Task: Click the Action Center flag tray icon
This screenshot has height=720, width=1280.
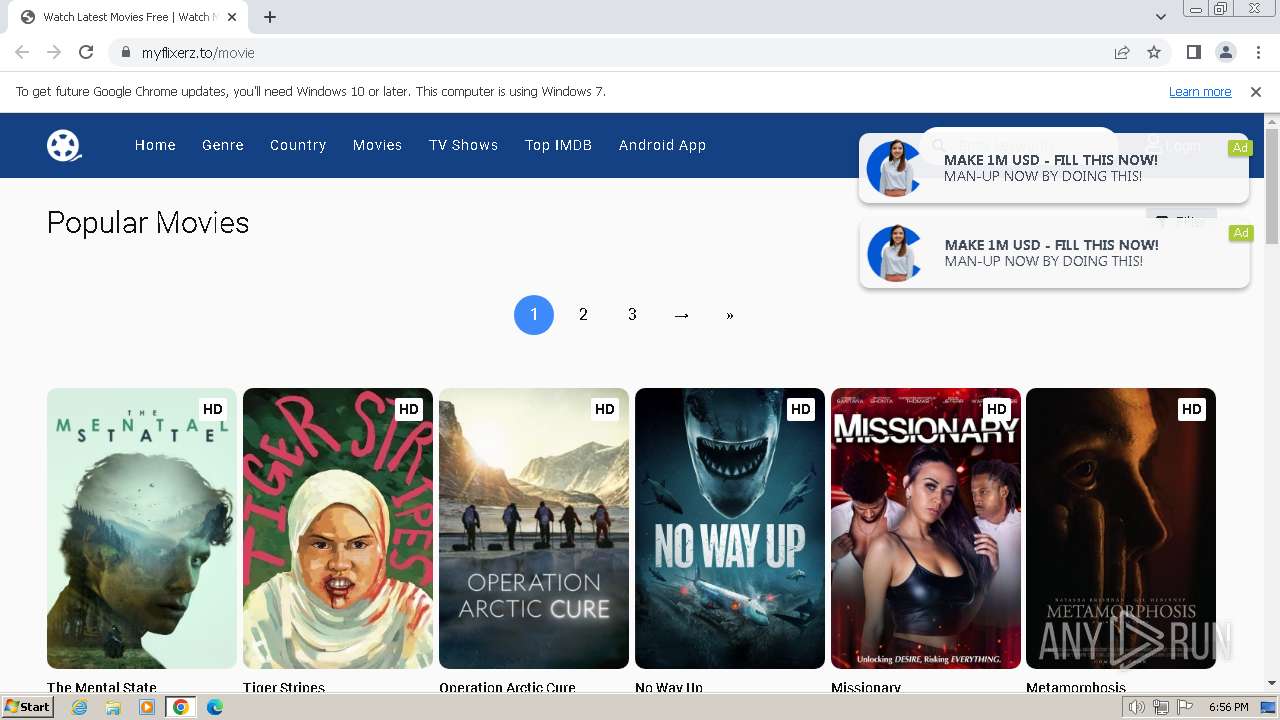Action: [x=1185, y=707]
